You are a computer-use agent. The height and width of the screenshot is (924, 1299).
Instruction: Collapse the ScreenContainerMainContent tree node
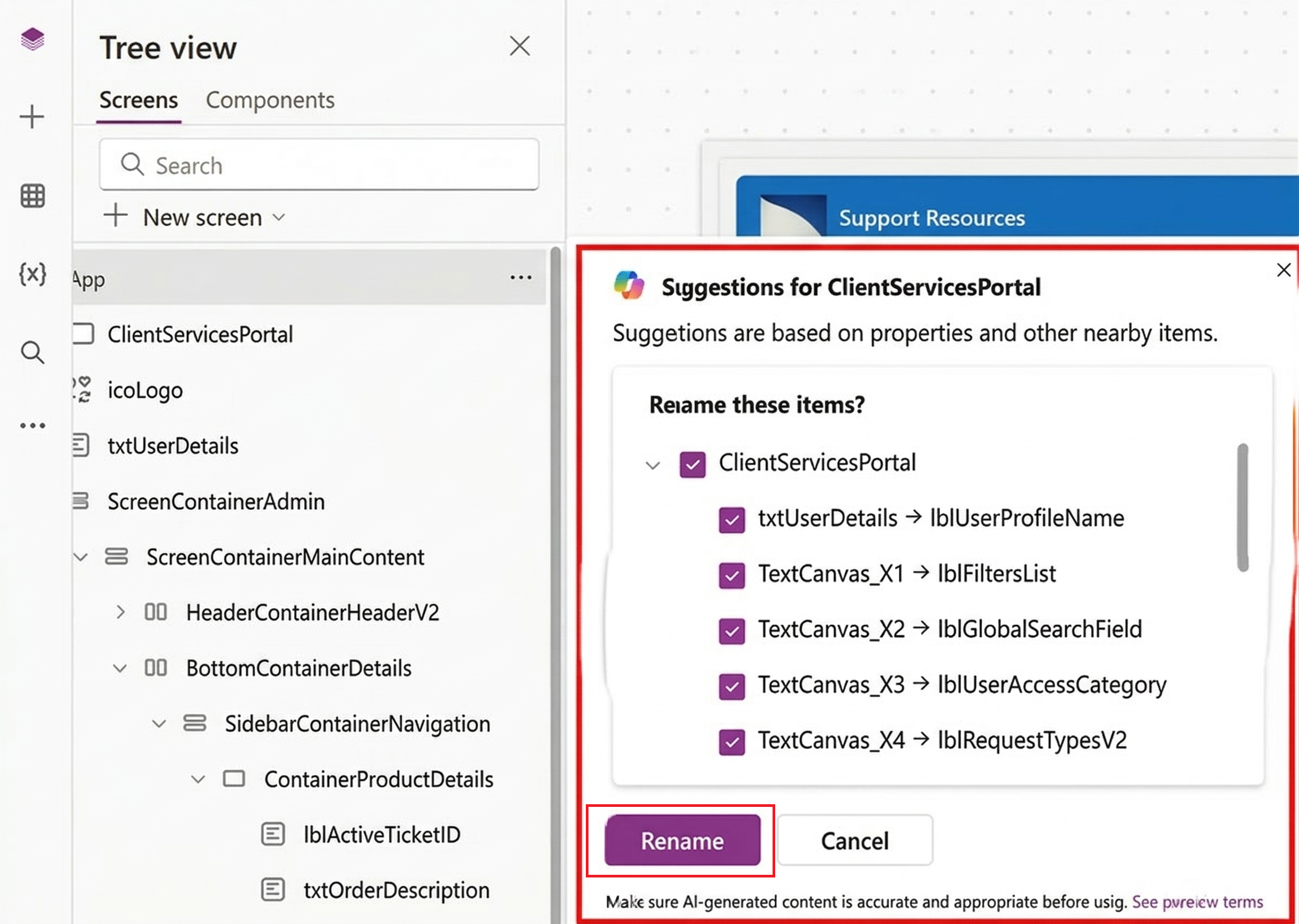click(x=80, y=557)
